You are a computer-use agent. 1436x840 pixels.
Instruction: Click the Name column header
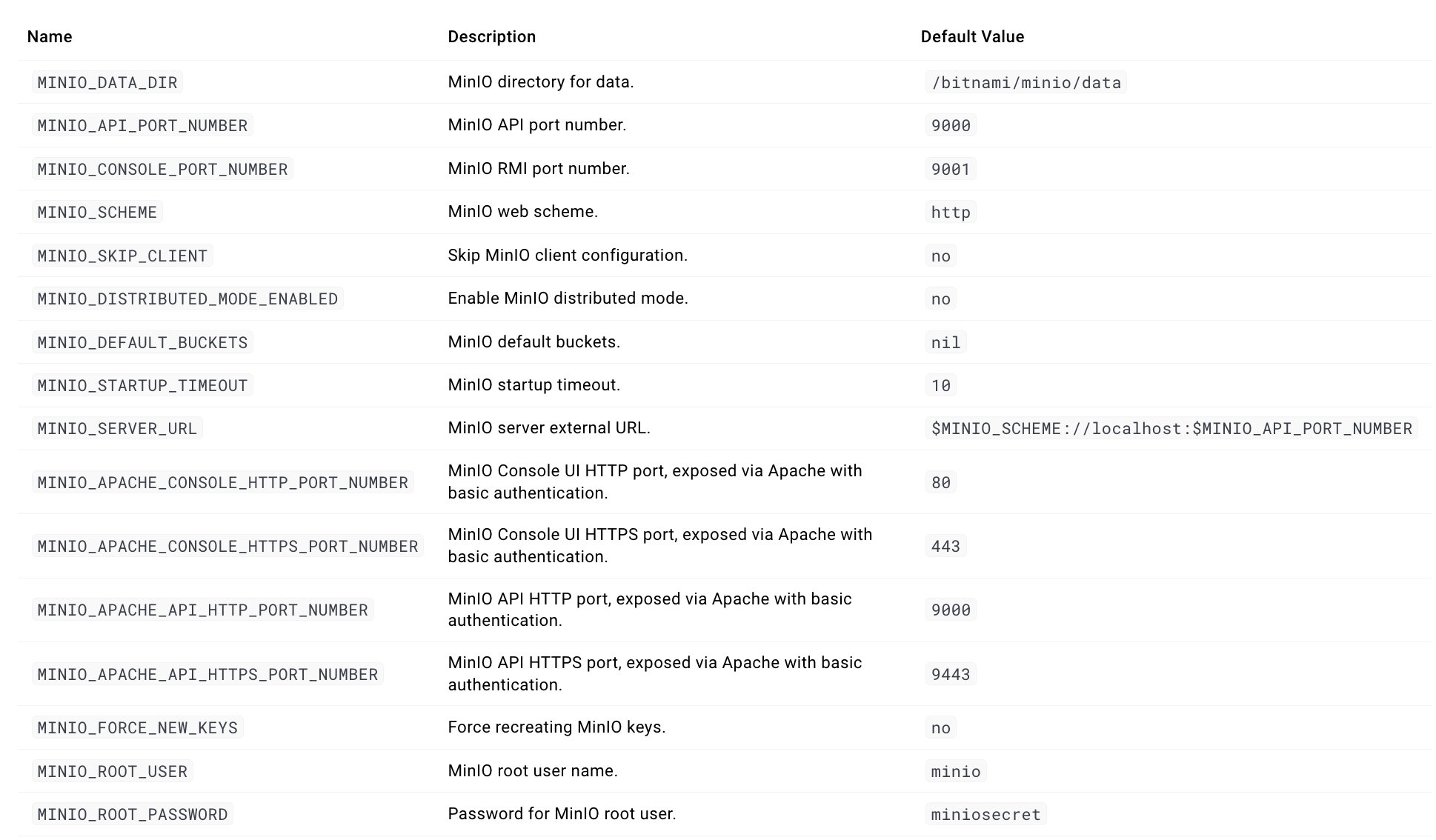[x=50, y=37]
